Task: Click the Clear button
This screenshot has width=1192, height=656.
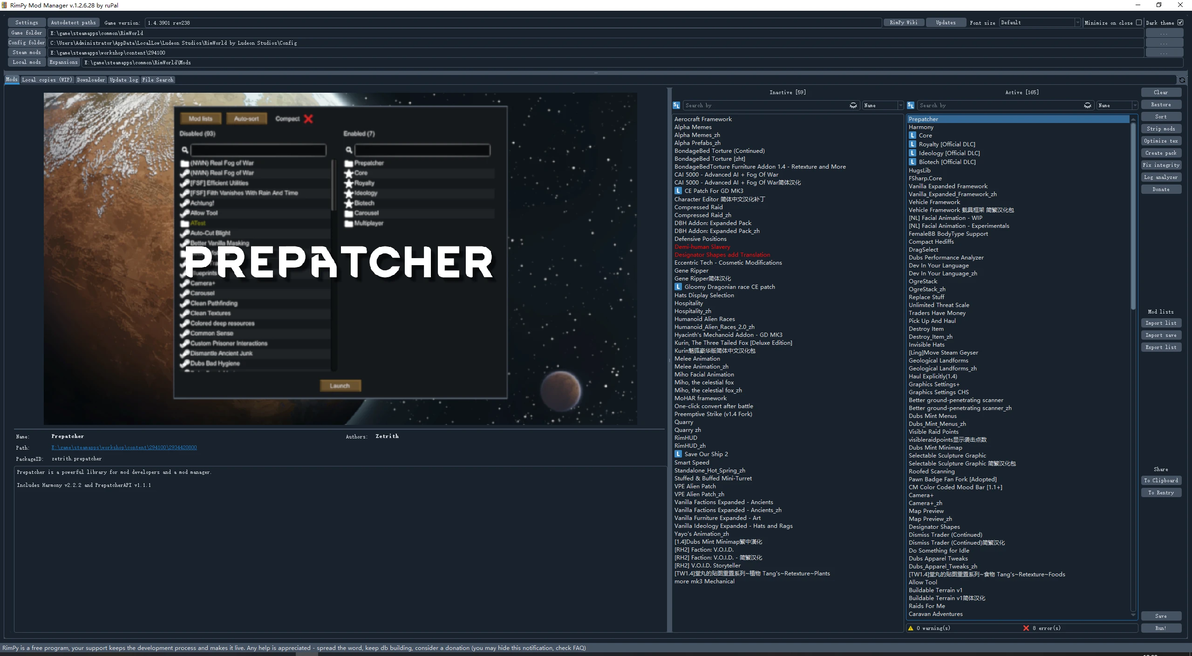Action: (x=1161, y=93)
